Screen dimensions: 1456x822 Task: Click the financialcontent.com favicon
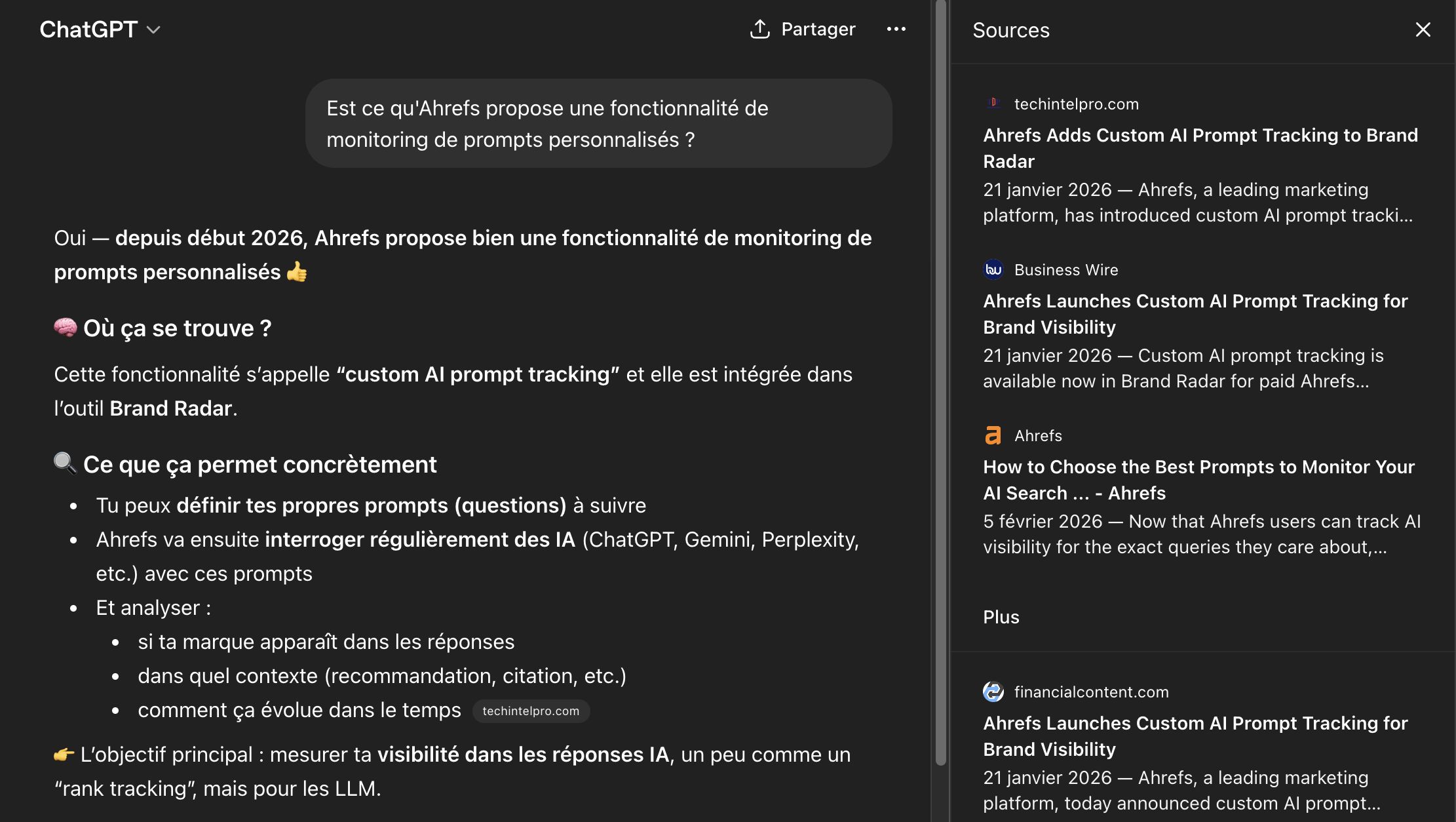993,692
